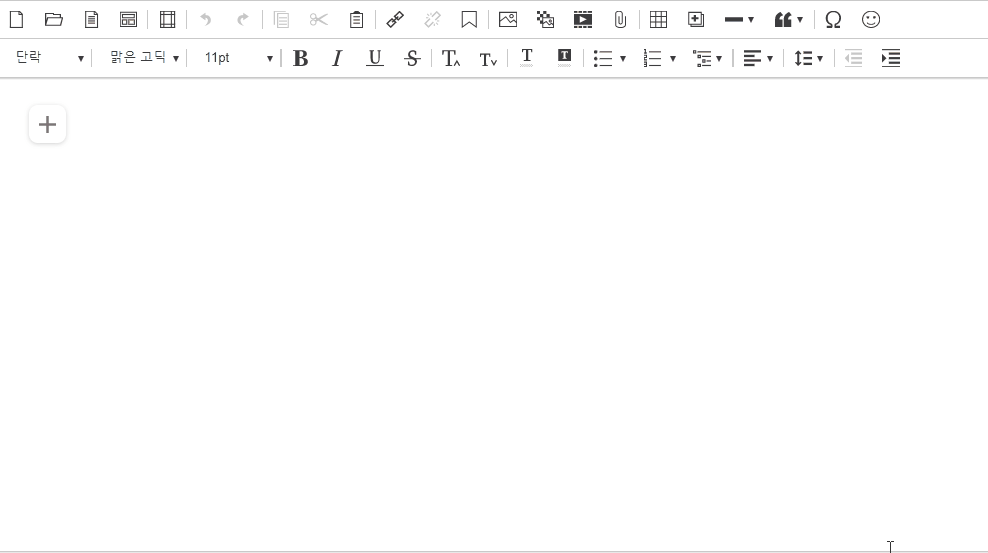Insert a hyperlink with the link icon
The width and height of the screenshot is (988, 553).
point(395,19)
